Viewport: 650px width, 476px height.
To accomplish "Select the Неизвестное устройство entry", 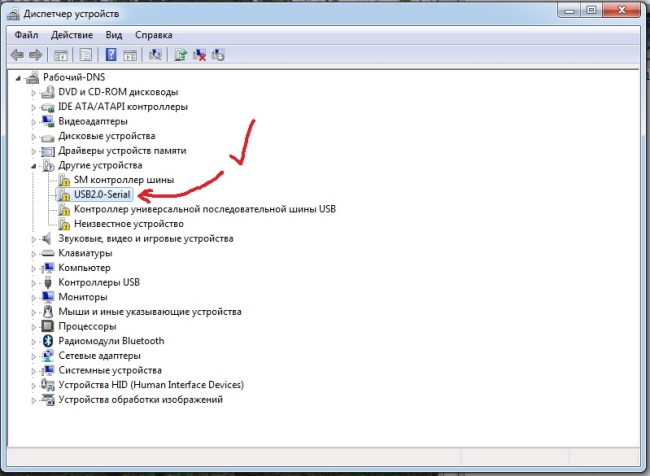I will tap(128, 224).
